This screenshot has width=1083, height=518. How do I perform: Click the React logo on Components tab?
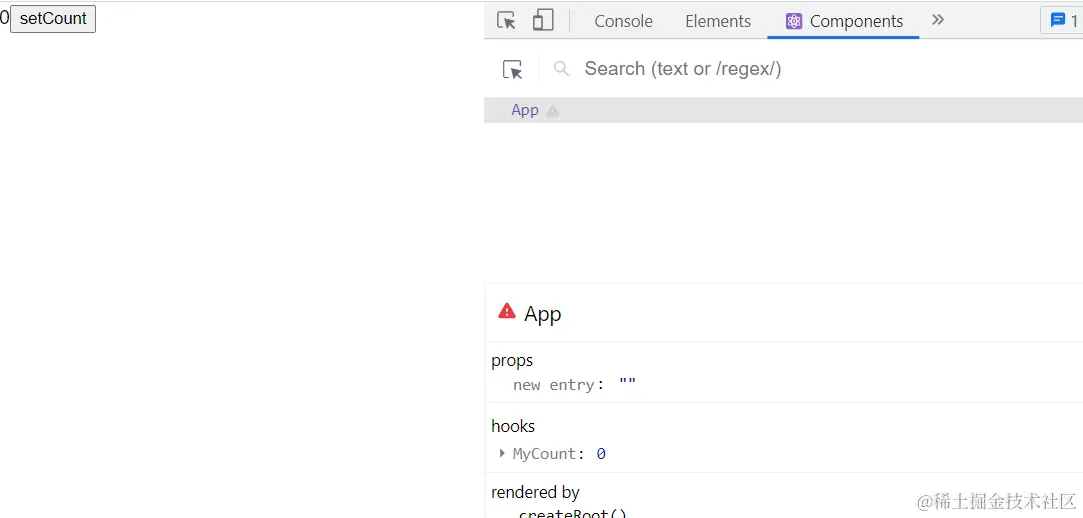coord(794,21)
